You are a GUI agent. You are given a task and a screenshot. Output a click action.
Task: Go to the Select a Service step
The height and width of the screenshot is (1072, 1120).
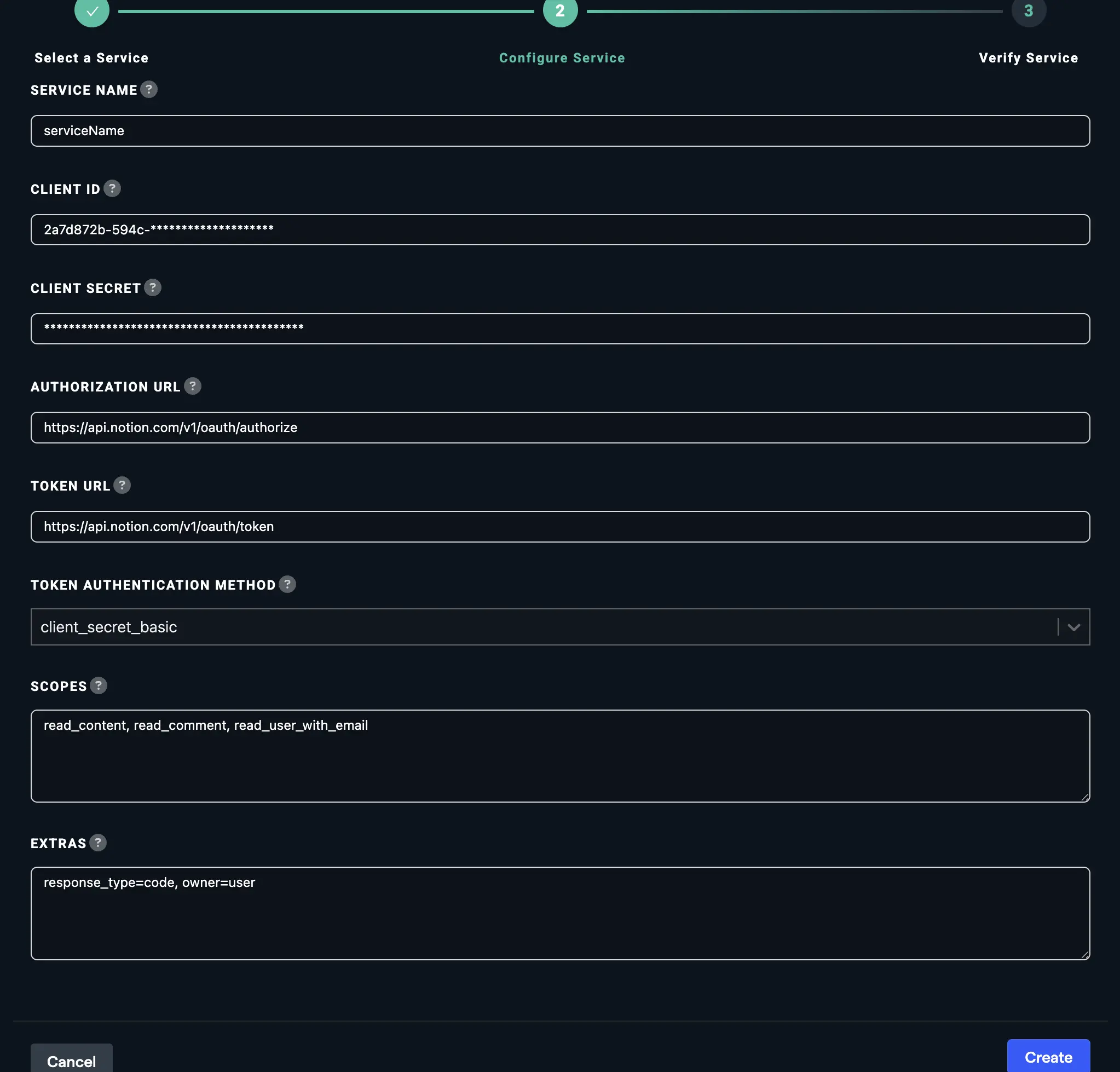click(x=91, y=57)
